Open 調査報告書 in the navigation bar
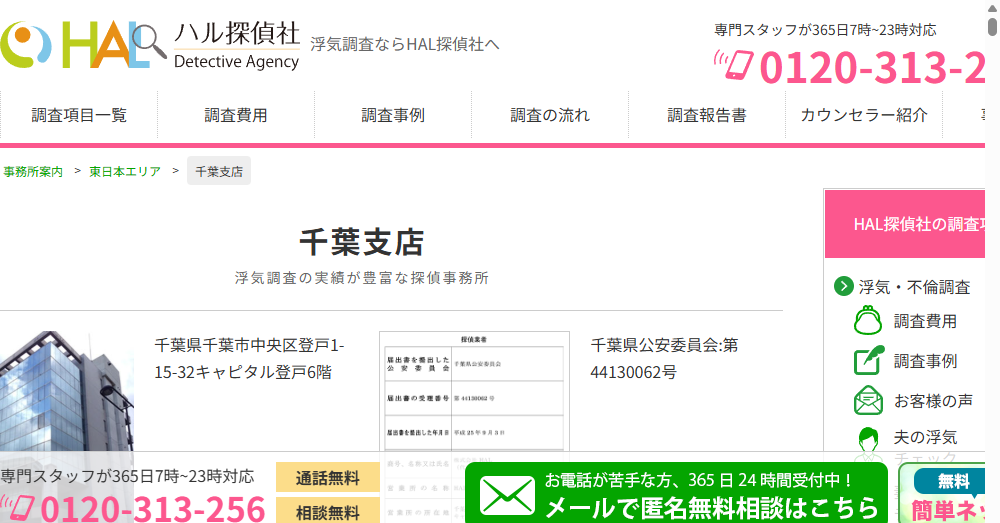 tap(707, 115)
